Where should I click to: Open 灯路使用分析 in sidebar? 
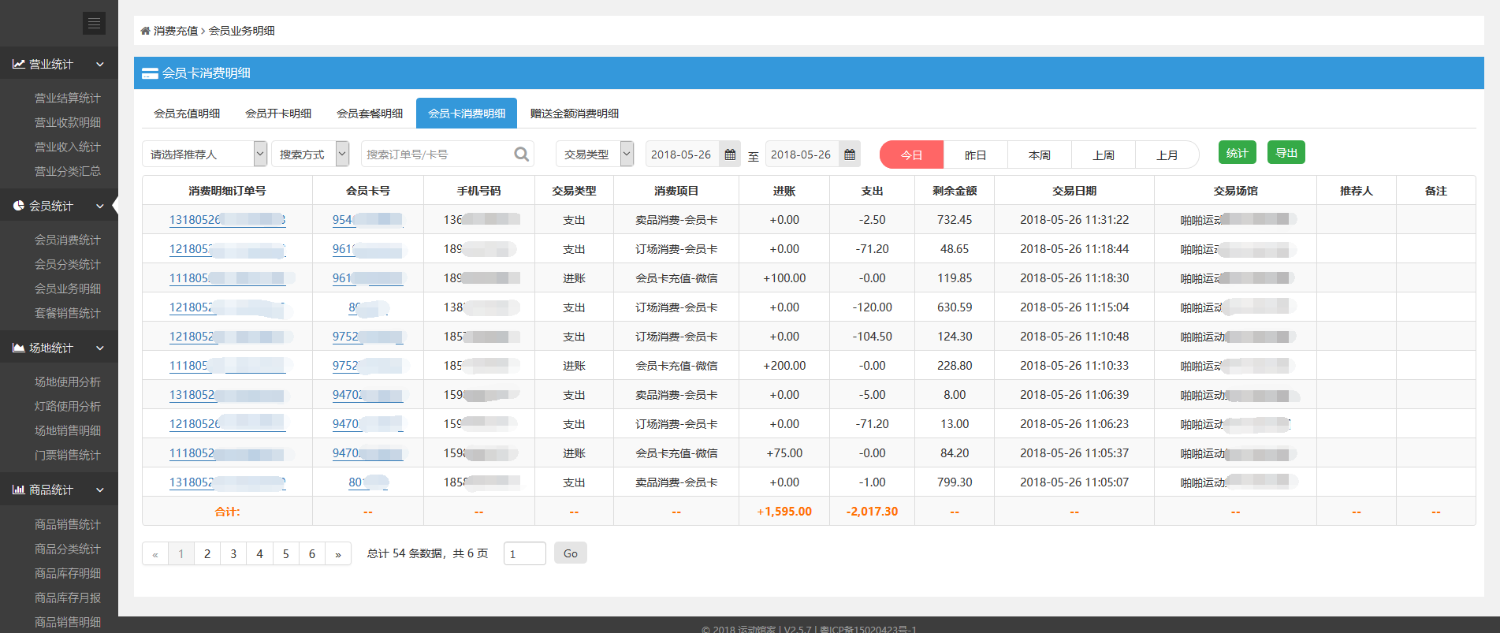(x=68, y=406)
